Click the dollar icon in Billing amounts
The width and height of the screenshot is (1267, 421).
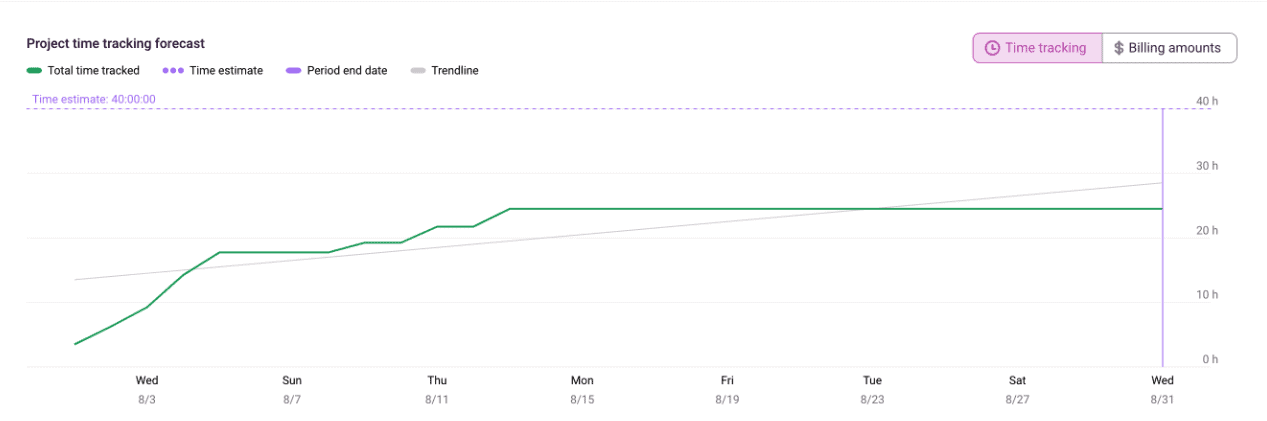pyautogui.click(x=1119, y=48)
